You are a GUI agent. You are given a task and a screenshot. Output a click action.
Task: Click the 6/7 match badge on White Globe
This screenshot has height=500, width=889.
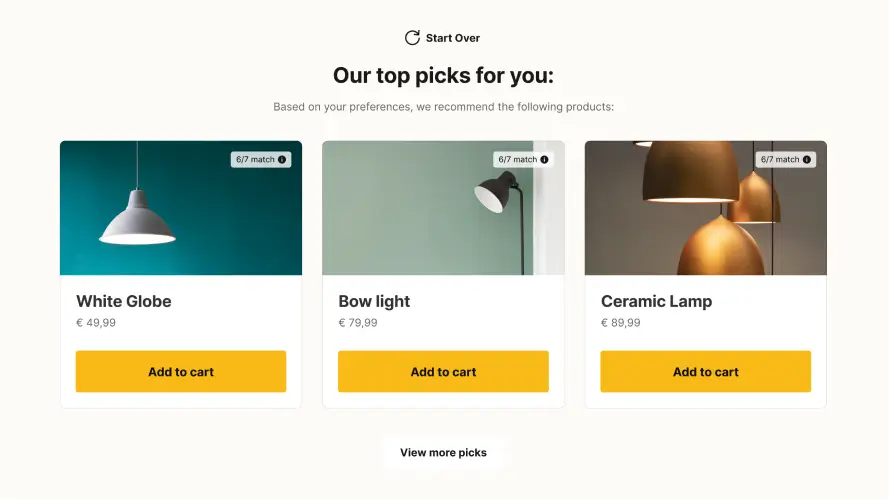pyautogui.click(x=255, y=160)
